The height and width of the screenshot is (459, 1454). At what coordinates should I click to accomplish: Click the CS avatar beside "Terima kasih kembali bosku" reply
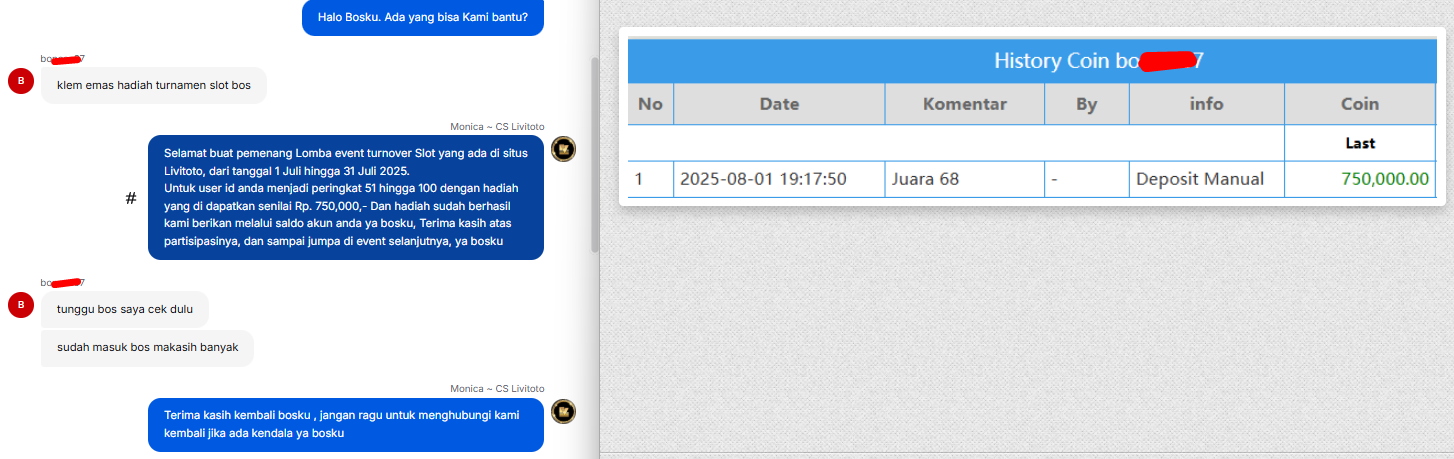tap(563, 411)
